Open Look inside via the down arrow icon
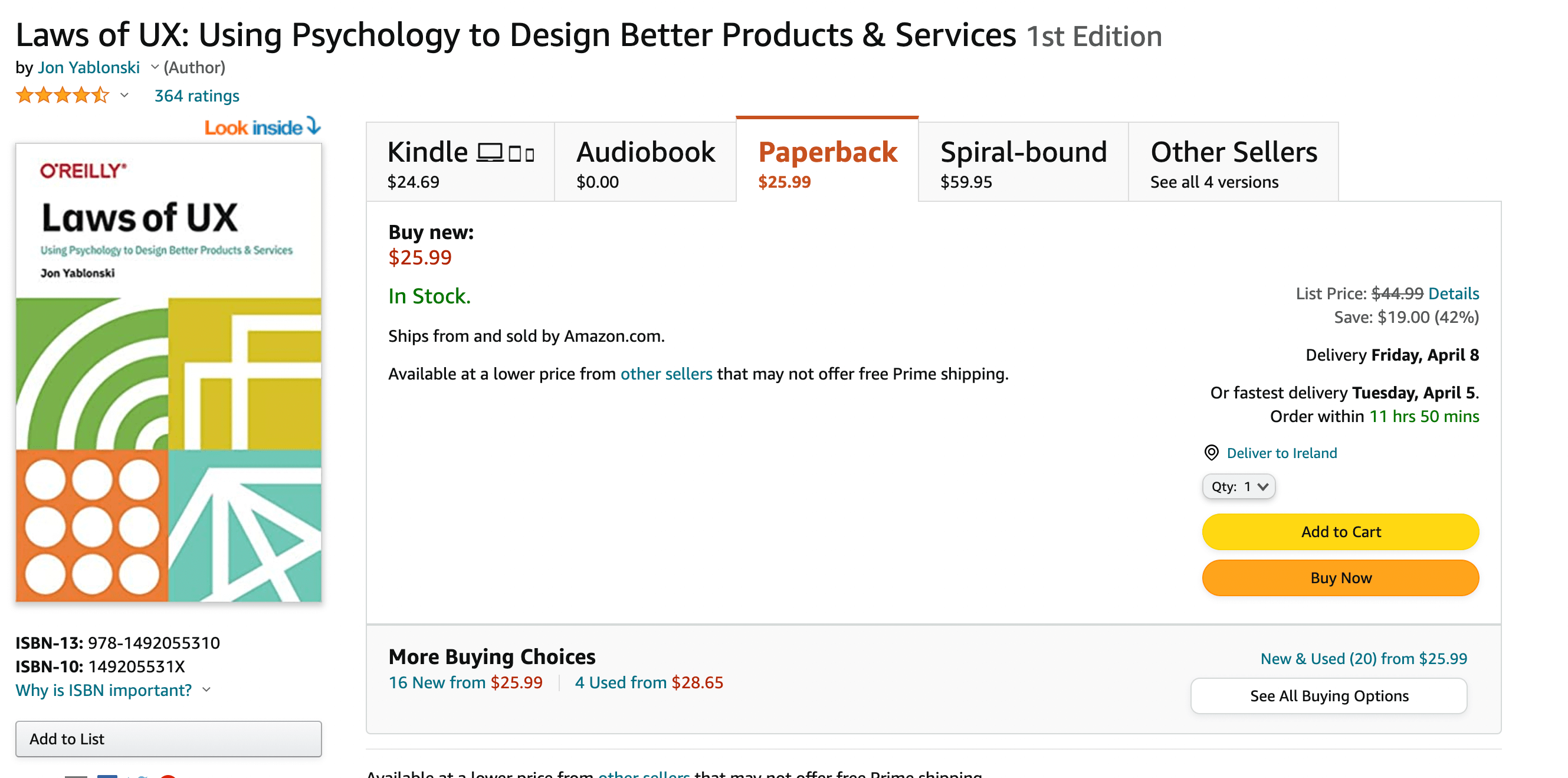Image resolution: width=1568 pixels, height=778 pixels. (x=313, y=126)
